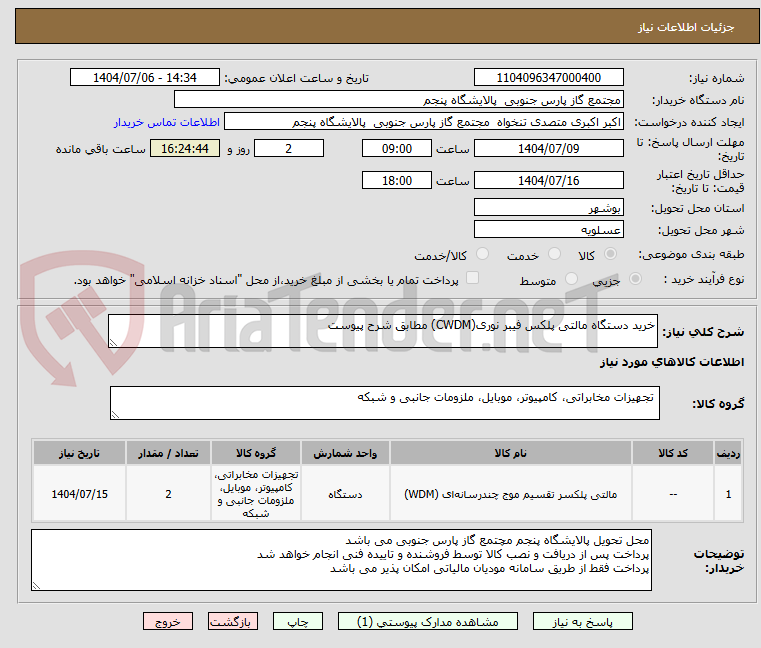The image size is (761, 648).
Task: Click the remaining days field showing 2
Action: point(289,149)
